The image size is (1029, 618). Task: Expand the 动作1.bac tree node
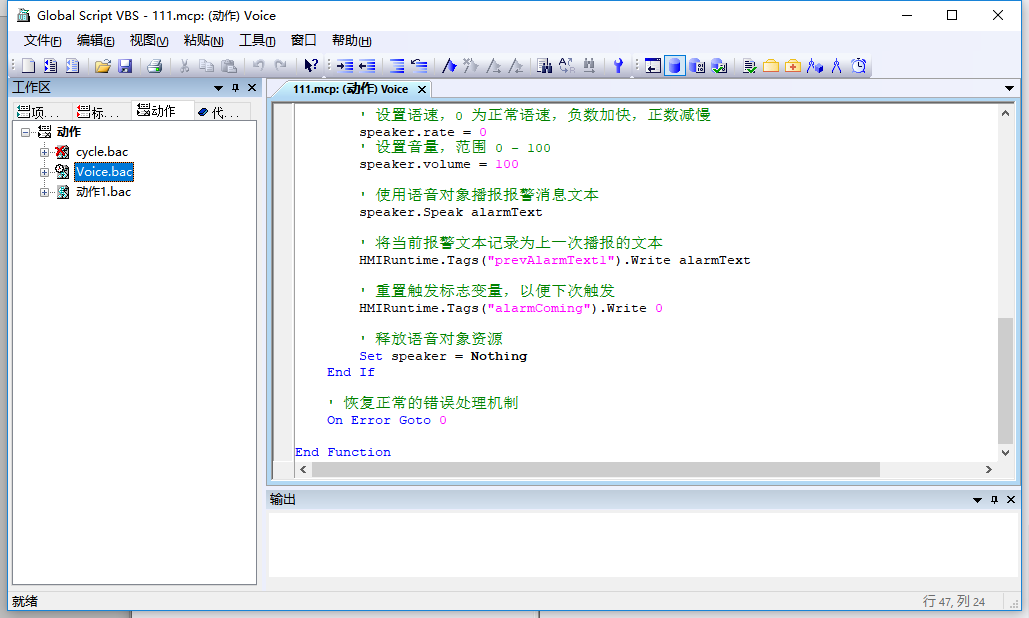45,192
